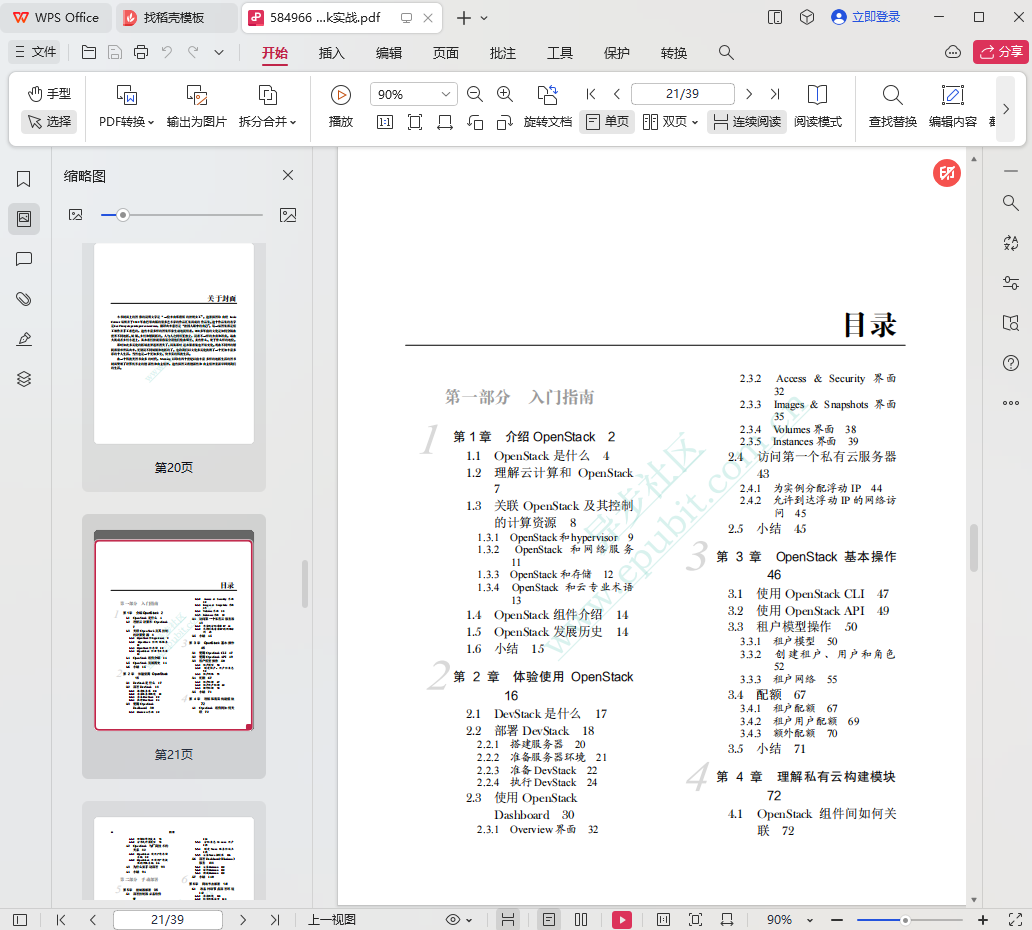Switch to the 插入 ribbon tab
The image size is (1032, 930).
[331, 53]
